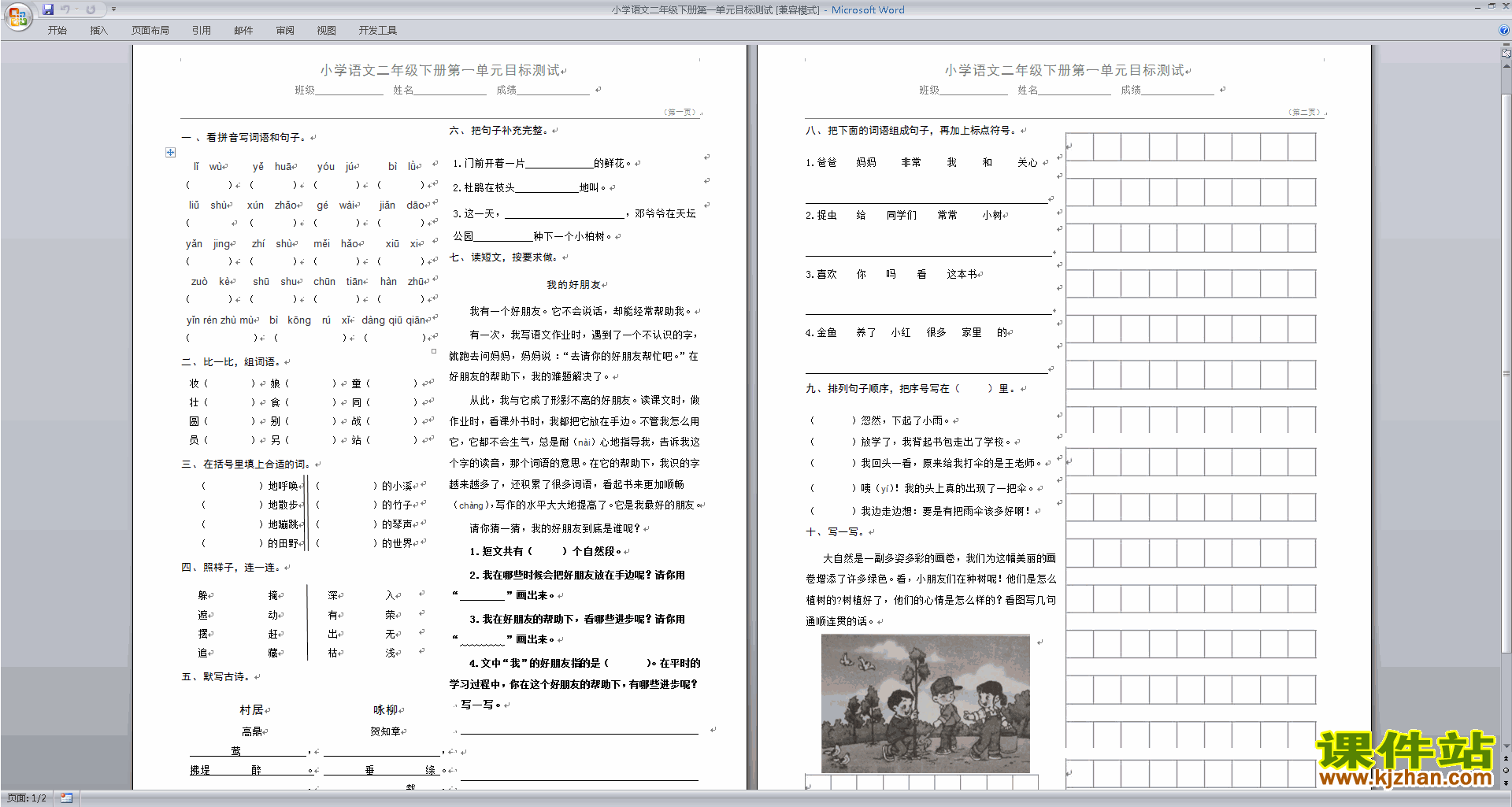Toggle the ruler view button above scrollbar
Viewport: 1512px width, 807px height.
[x=1506, y=54]
